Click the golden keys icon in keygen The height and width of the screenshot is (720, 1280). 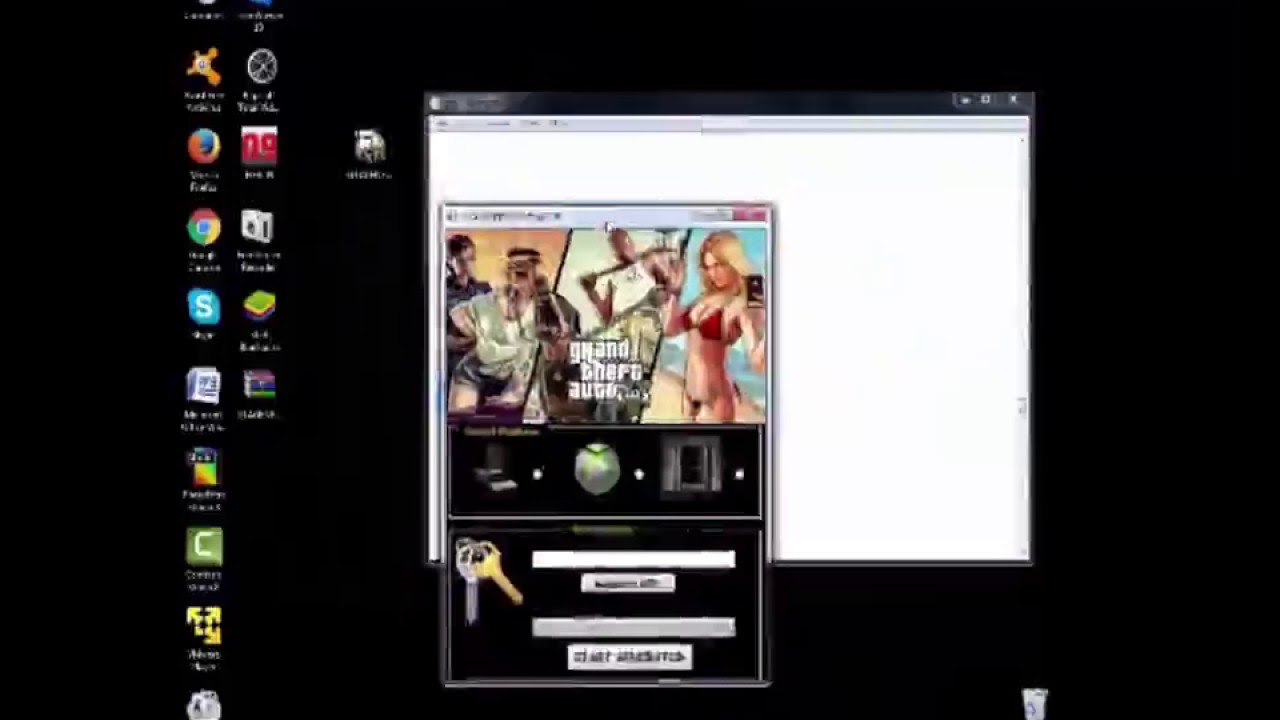tap(487, 580)
